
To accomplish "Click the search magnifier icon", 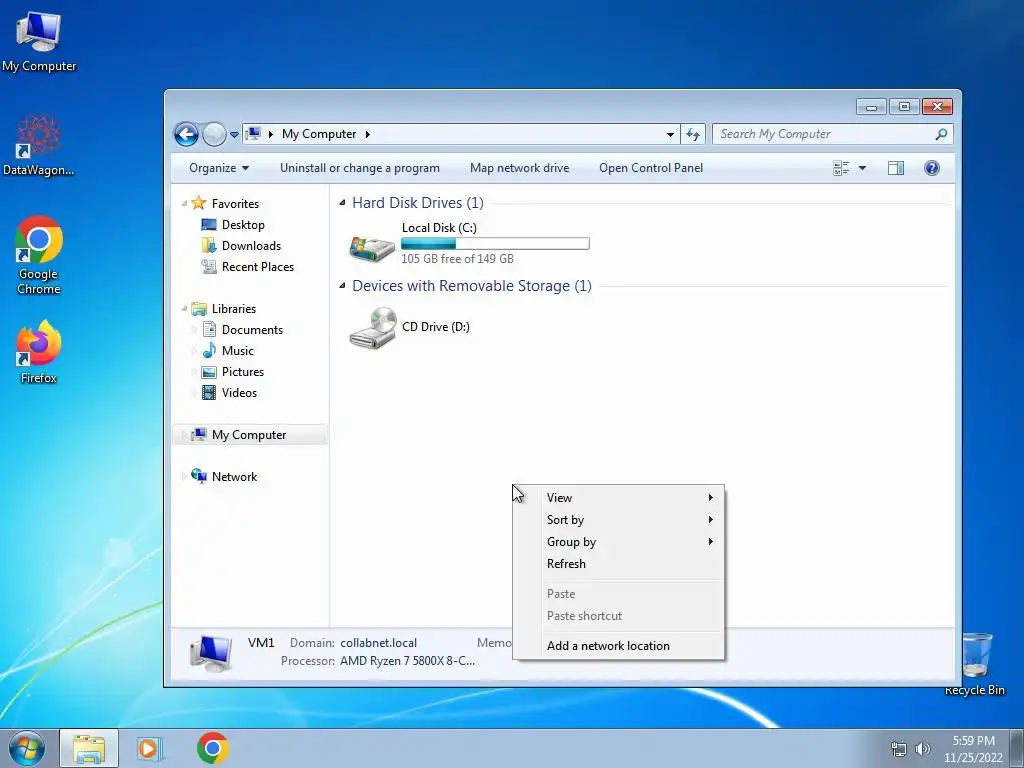I will 941,135.
